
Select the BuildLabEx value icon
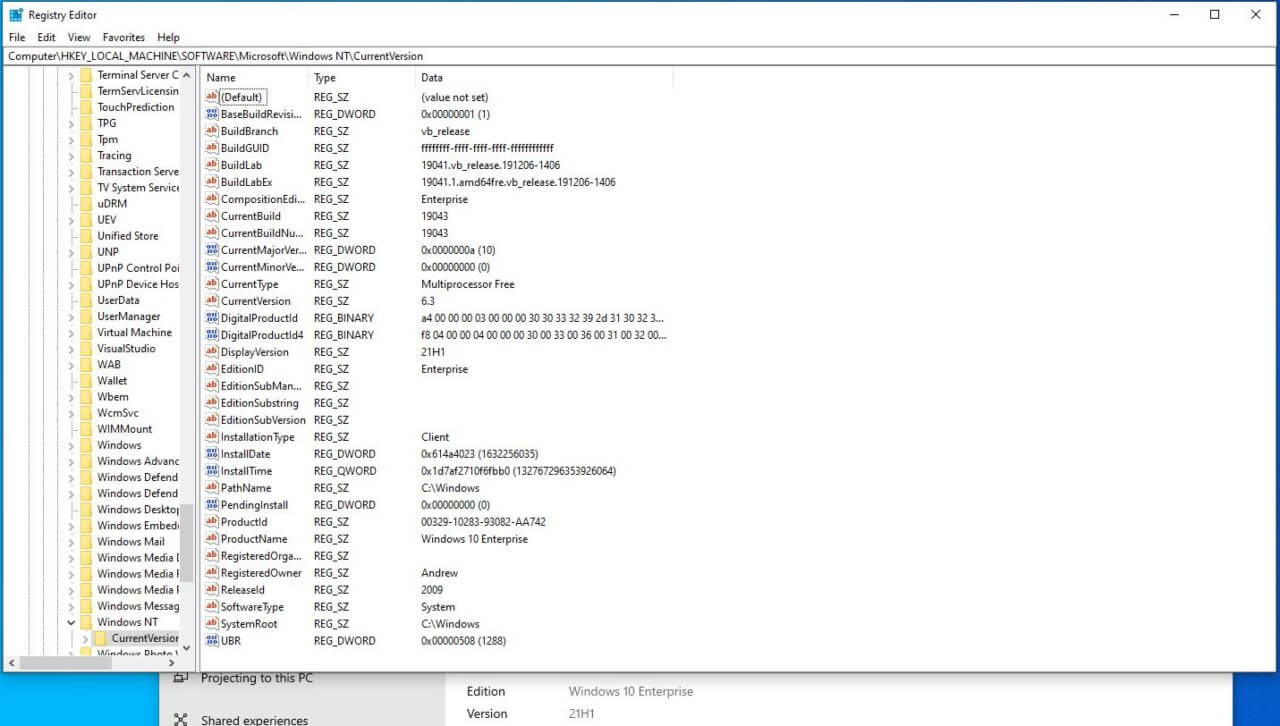(211, 182)
